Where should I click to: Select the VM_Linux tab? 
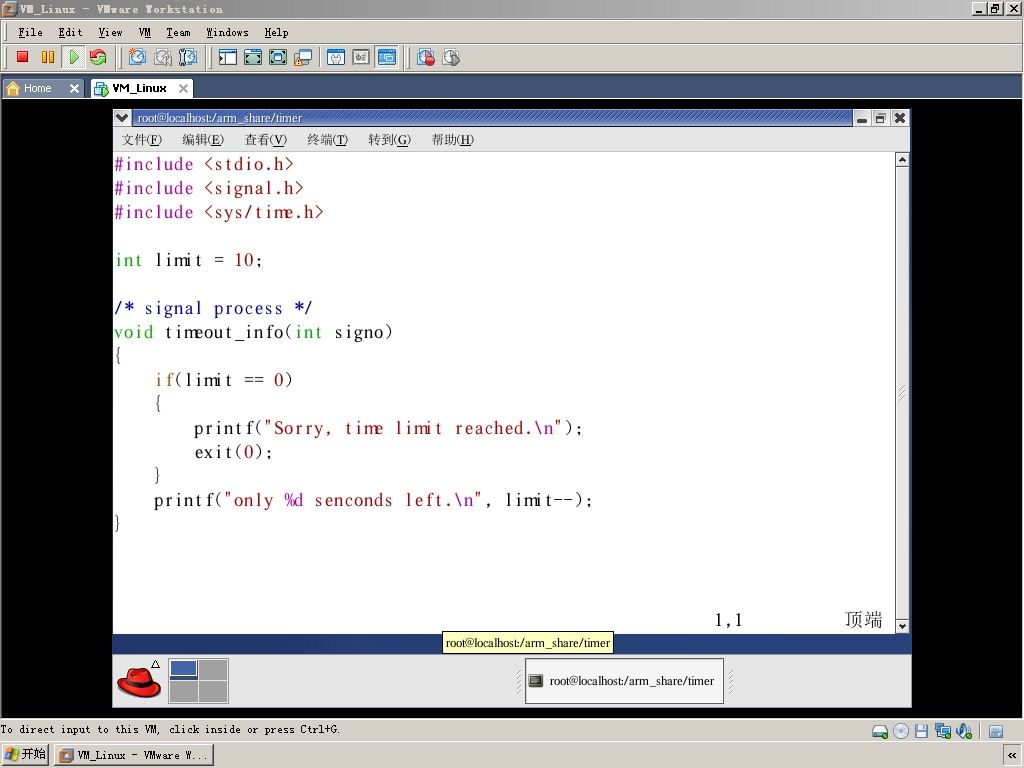[139, 88]
